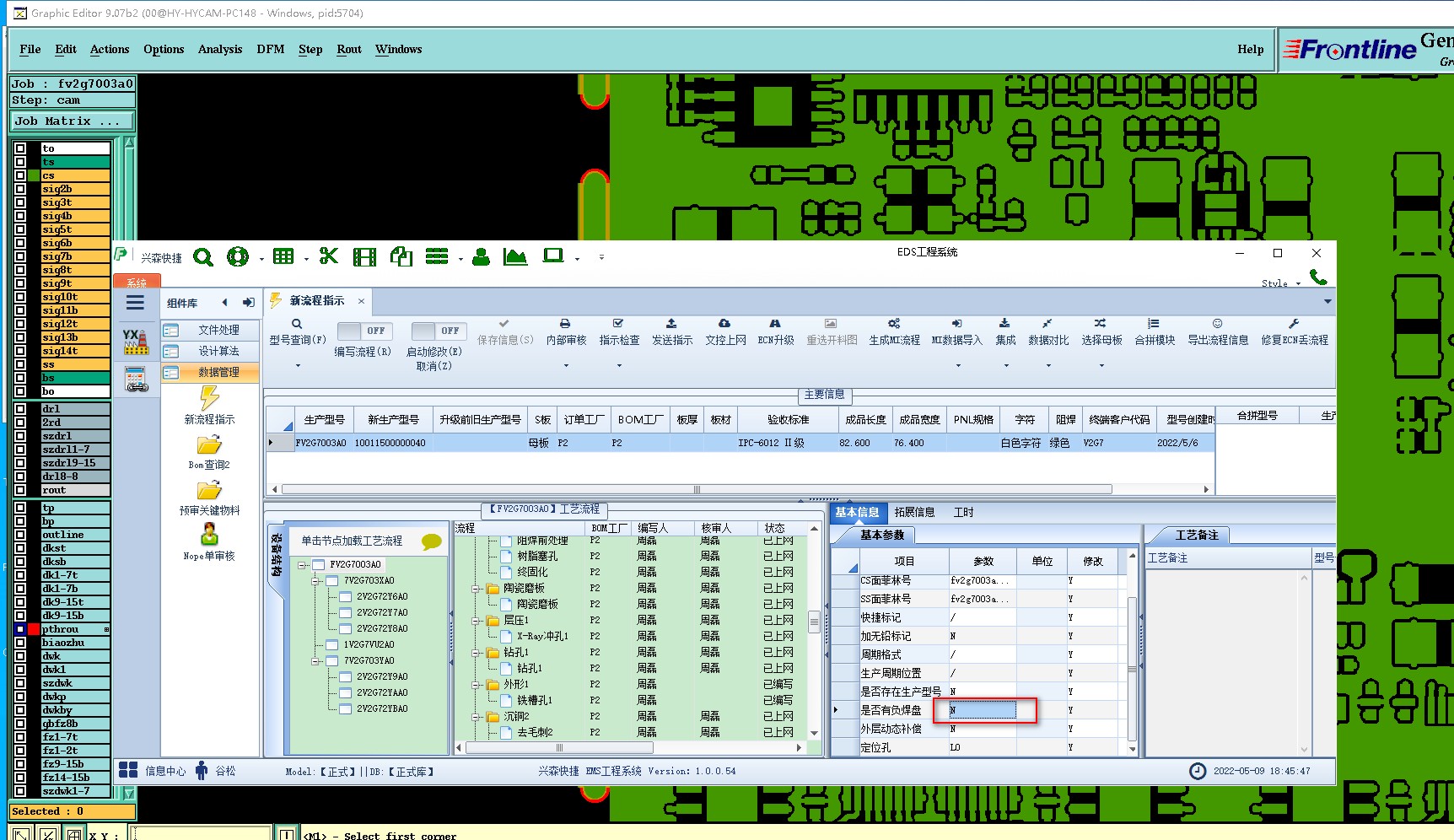Toggle checkbox for layer sig2b in Graphic Editor
This screenshot has width=1454, height=840.
tap(20, 189)
